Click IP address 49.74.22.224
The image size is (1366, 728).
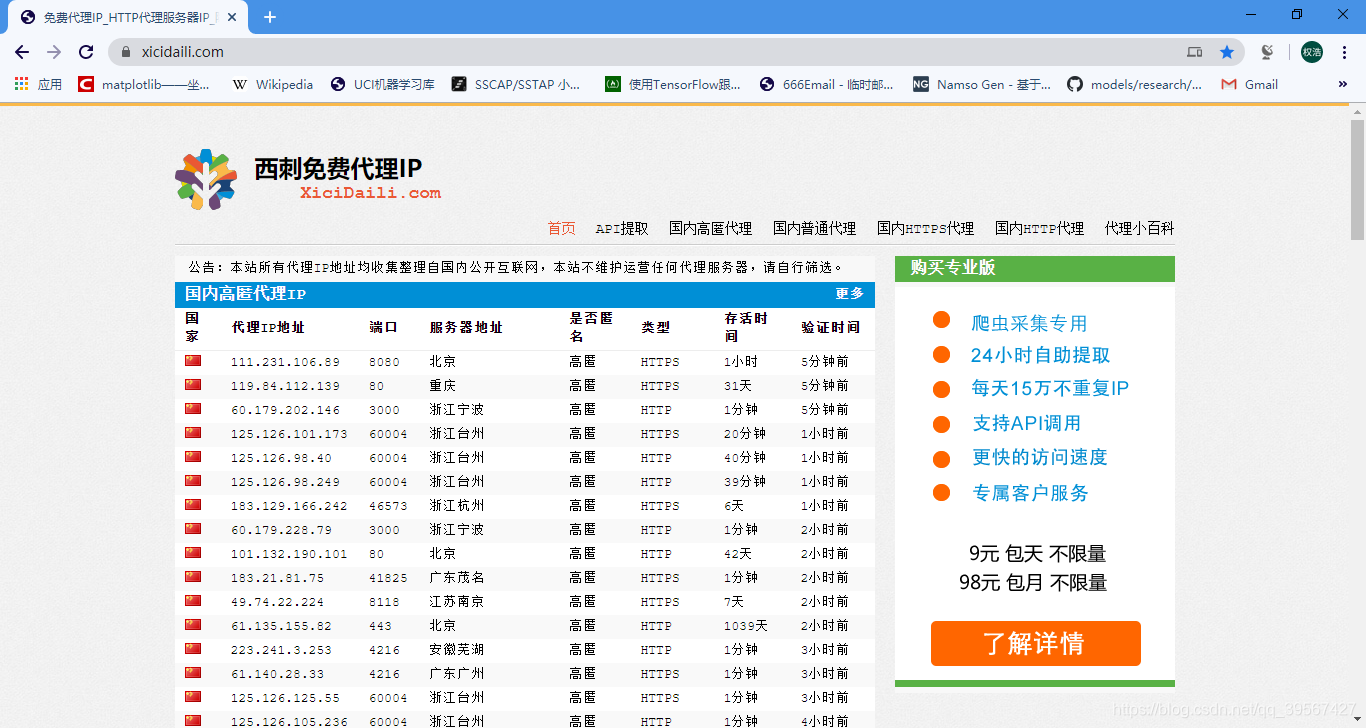tap(277, 602)
